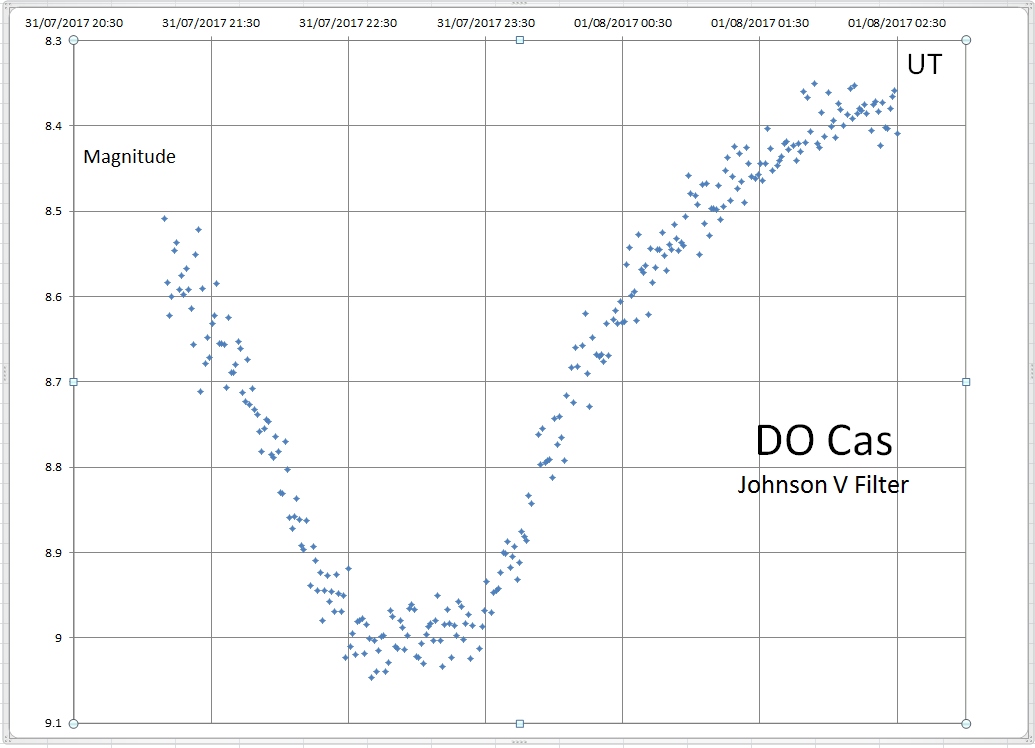Click the 8.4 magnitude axis value

click(53, 126)
